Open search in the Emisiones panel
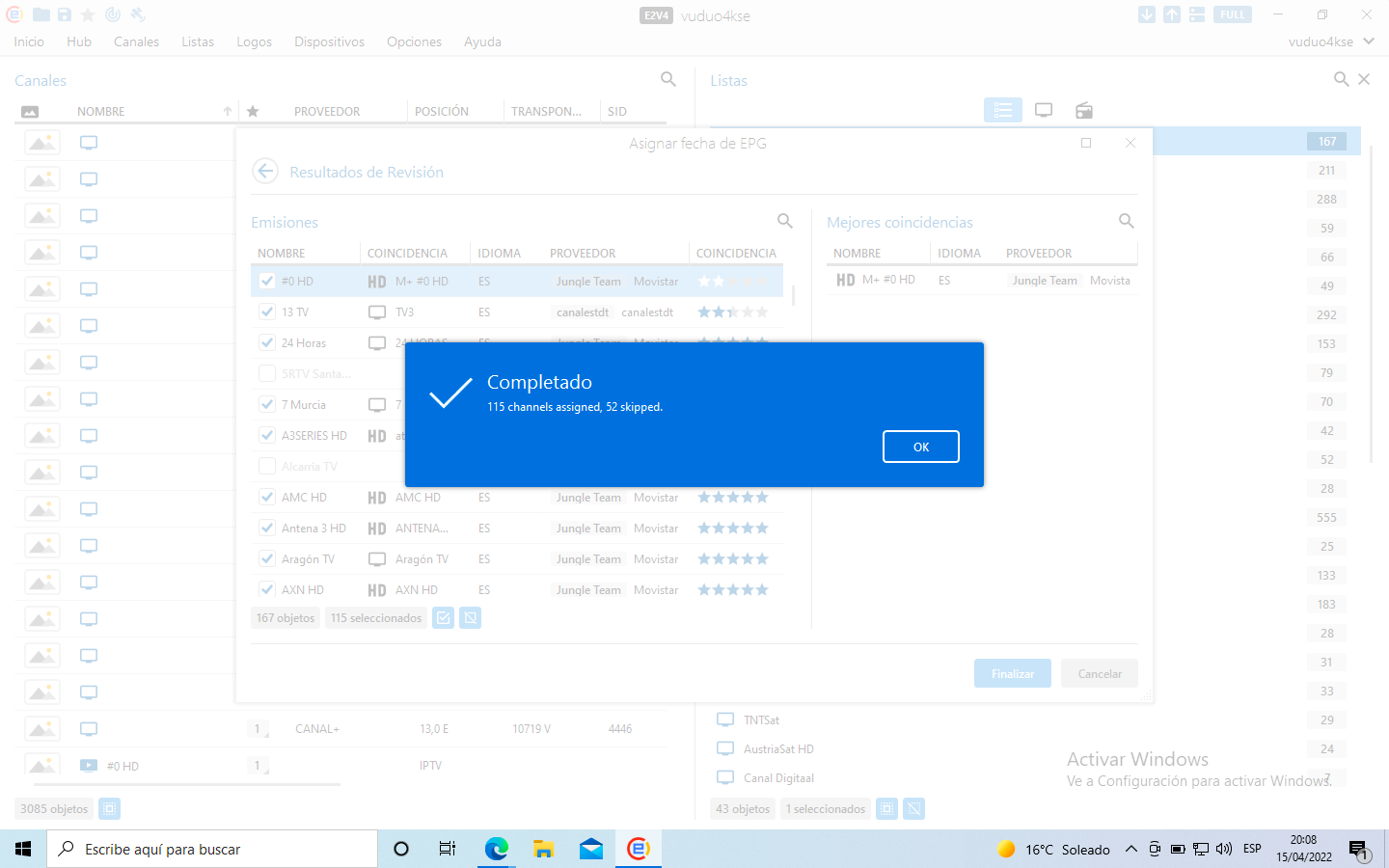Screen dimensions: 1389x868 tap(785, 221)
